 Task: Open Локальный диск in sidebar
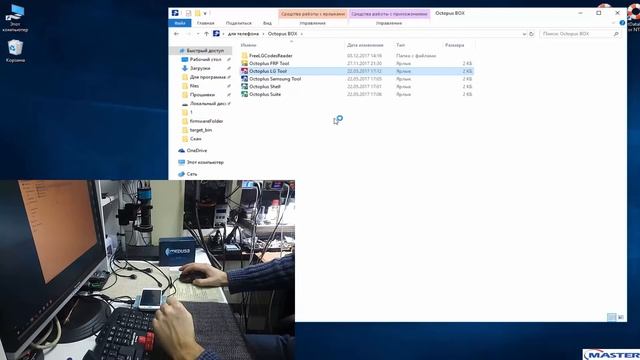tap(205, 104)
